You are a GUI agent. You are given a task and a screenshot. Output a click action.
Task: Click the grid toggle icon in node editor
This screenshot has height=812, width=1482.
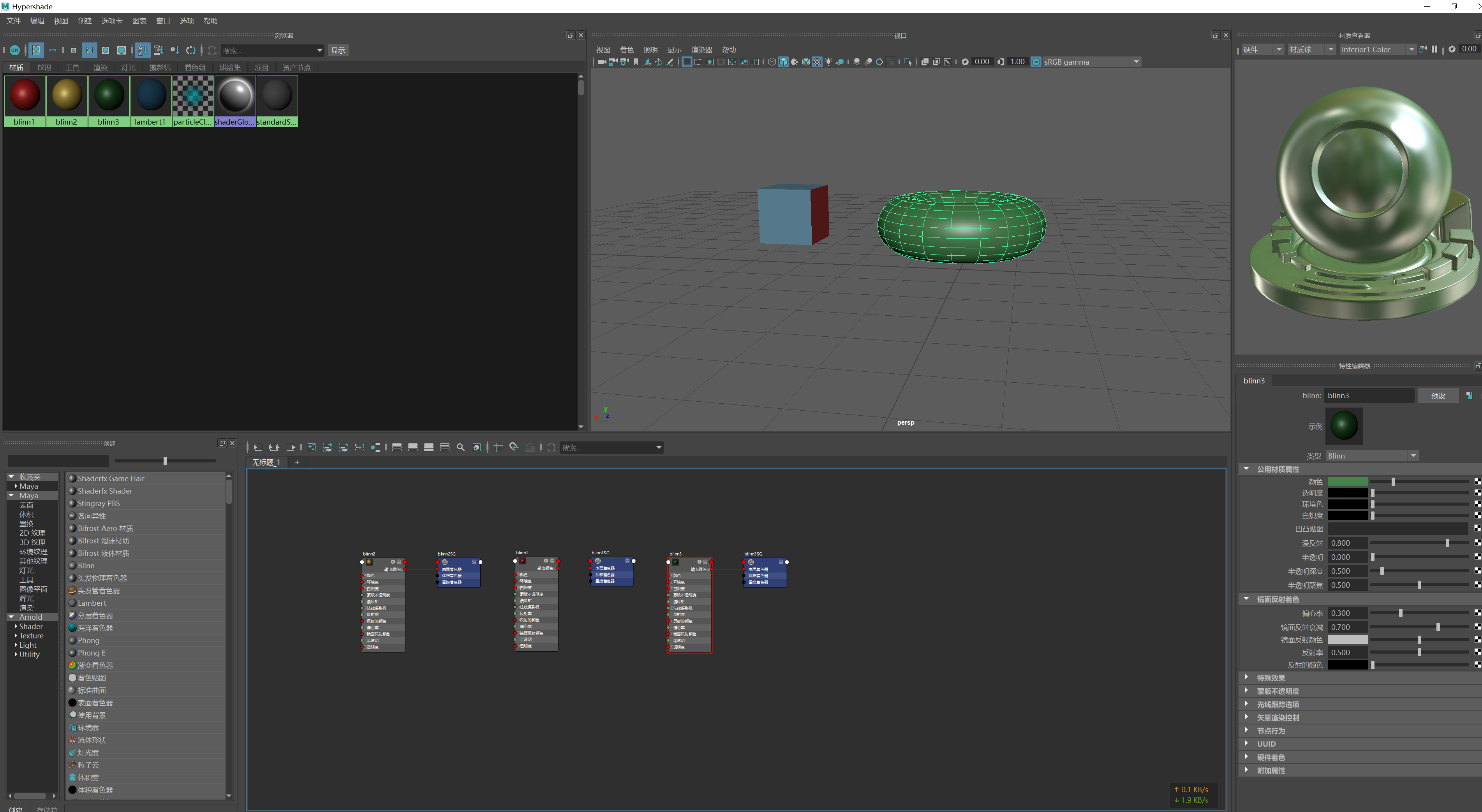pos(498,447)
